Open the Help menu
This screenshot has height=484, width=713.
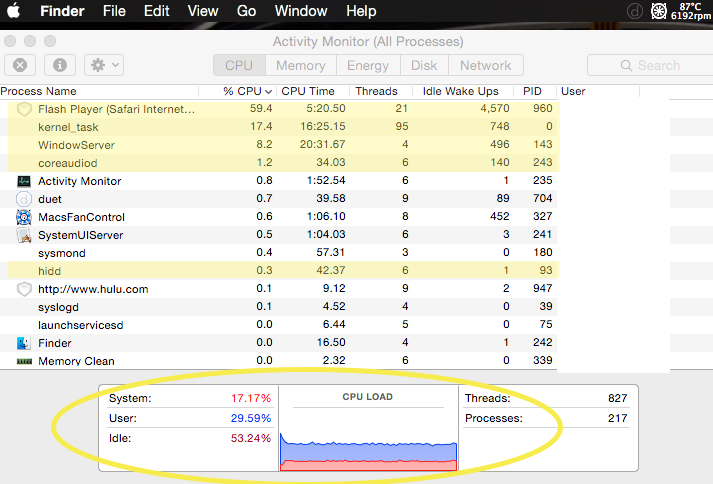[361, 11]
